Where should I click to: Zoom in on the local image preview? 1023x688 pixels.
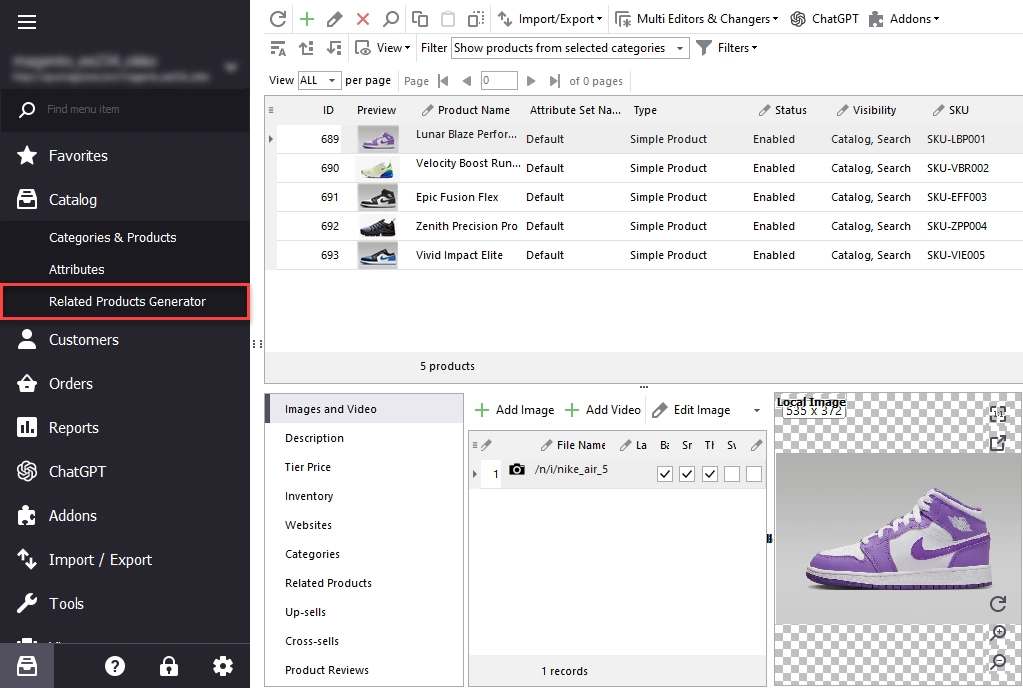998,633
